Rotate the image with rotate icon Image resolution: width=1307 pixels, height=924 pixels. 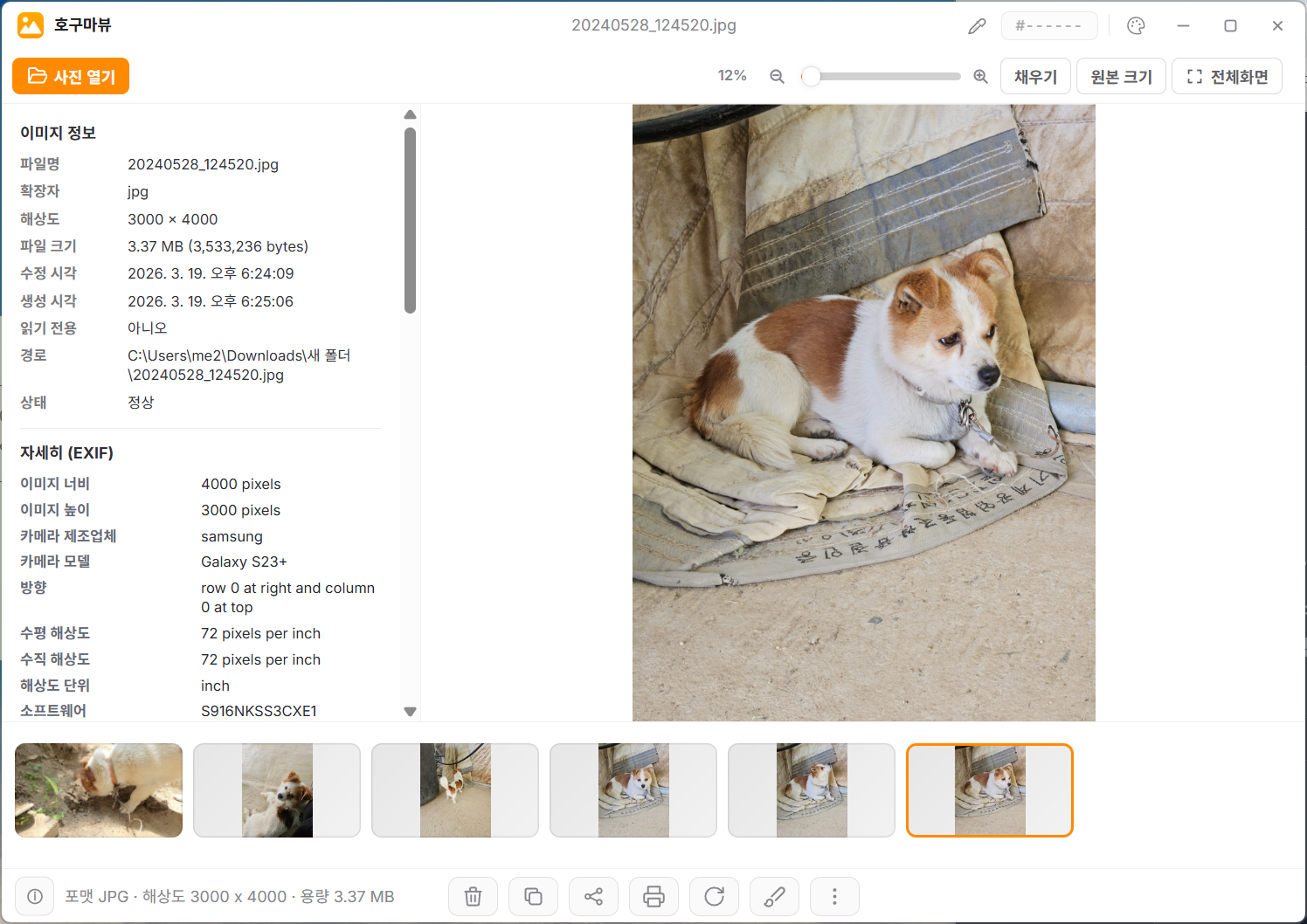point(714,896)
